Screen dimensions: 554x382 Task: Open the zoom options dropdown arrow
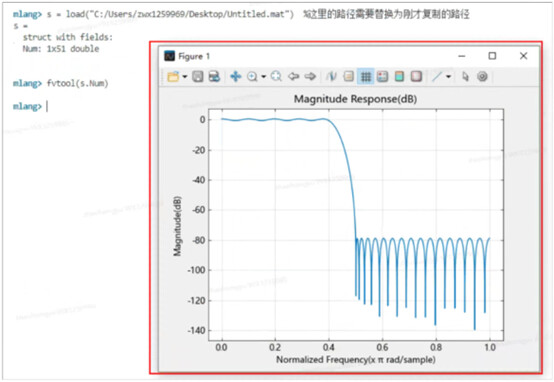[264, 76]
